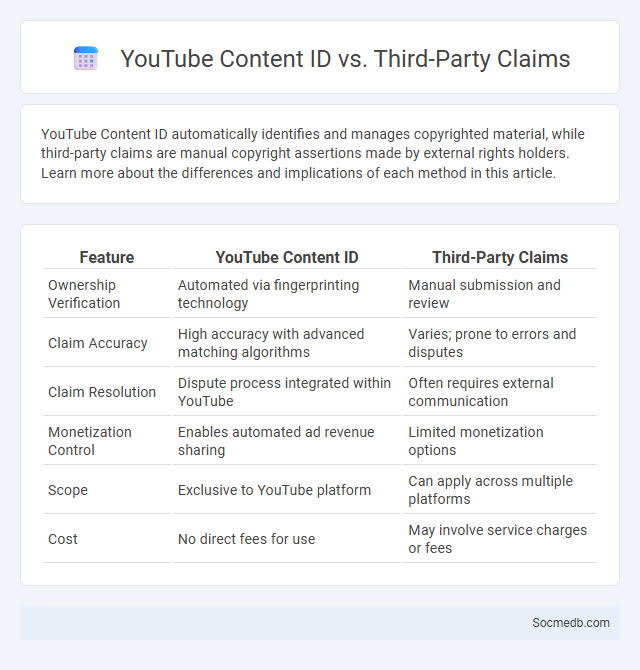Click 'Often requires external communication' cell

point(500,392)
